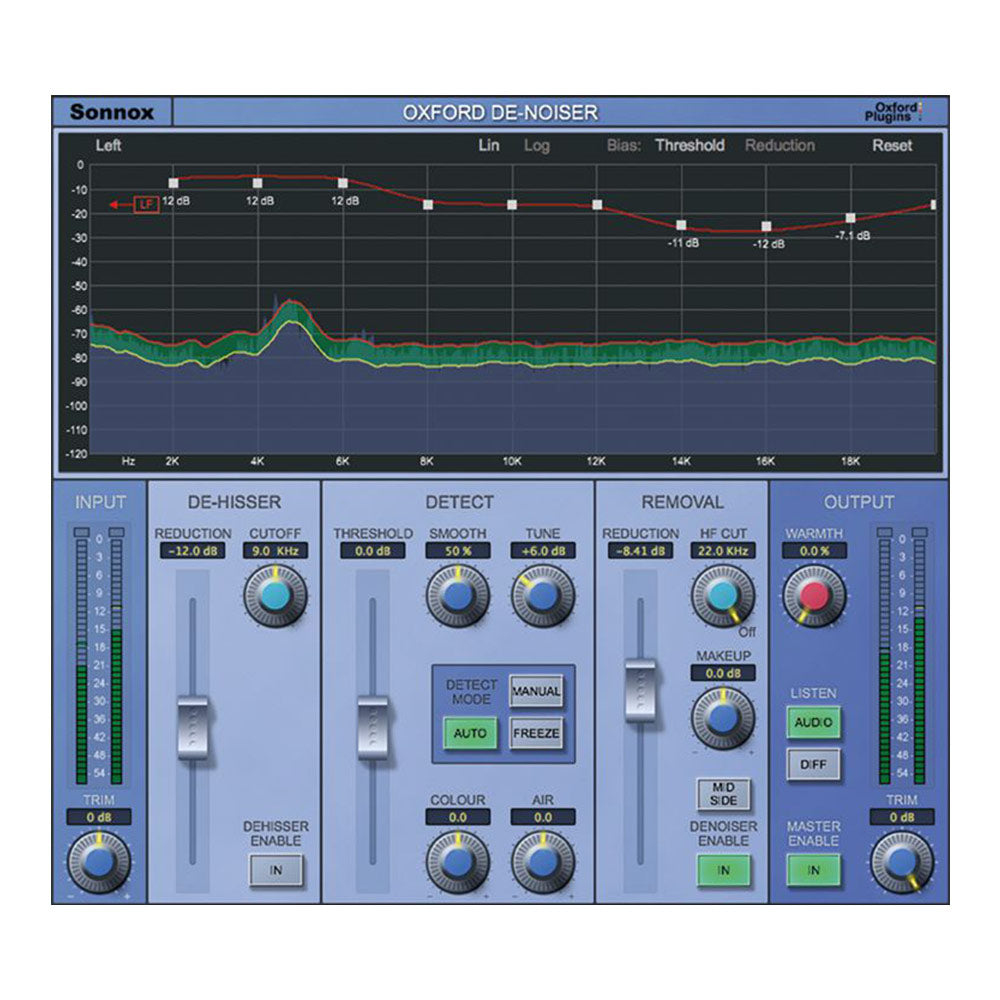Switch detect mode to MANUAL
This screenshot has height=1000, width=1000.
tap(537, 689)
